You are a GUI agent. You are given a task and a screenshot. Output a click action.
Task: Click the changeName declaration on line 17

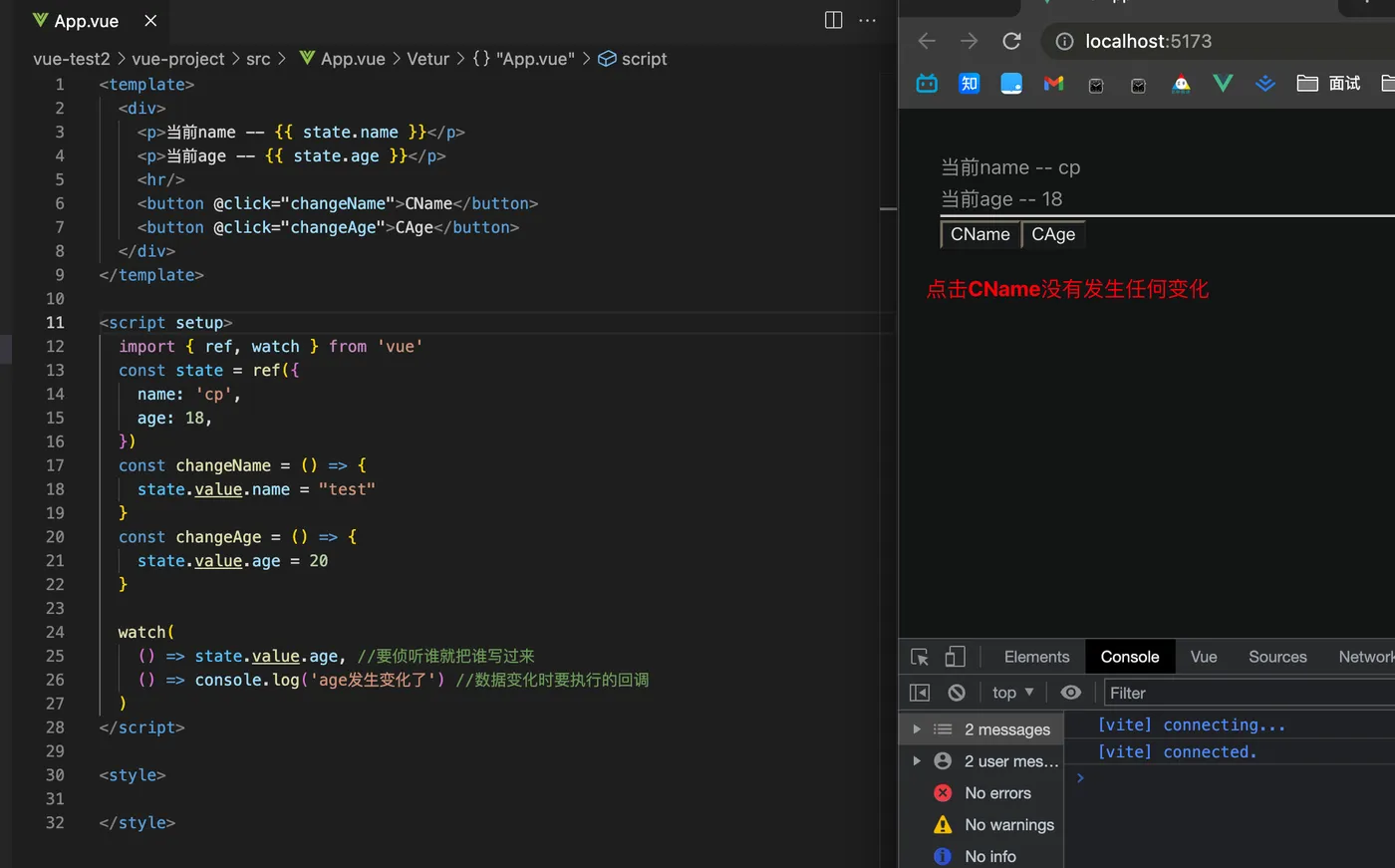223,465
